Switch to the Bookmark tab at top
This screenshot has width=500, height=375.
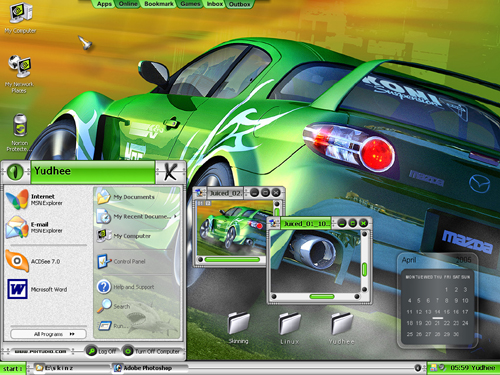[159, 4]
